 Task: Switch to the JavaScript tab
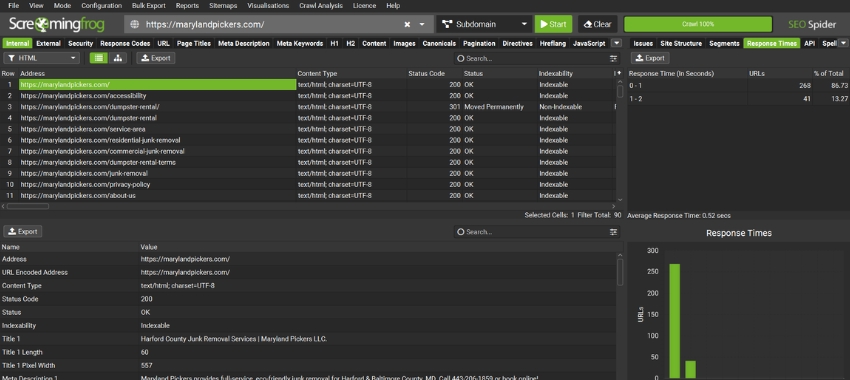589,43
